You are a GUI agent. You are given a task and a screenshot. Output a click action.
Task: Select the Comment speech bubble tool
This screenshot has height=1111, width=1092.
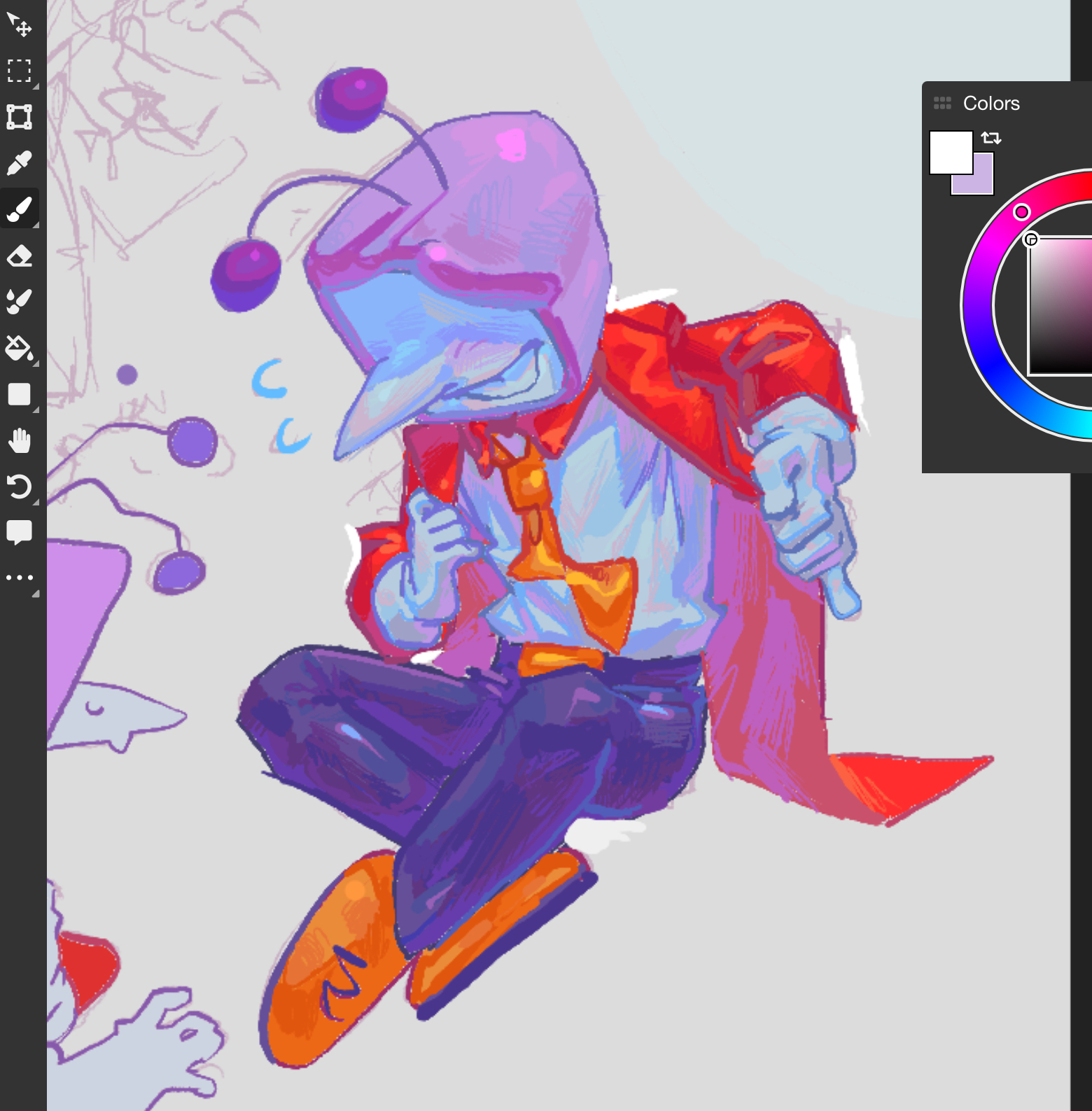coord(19,533)
